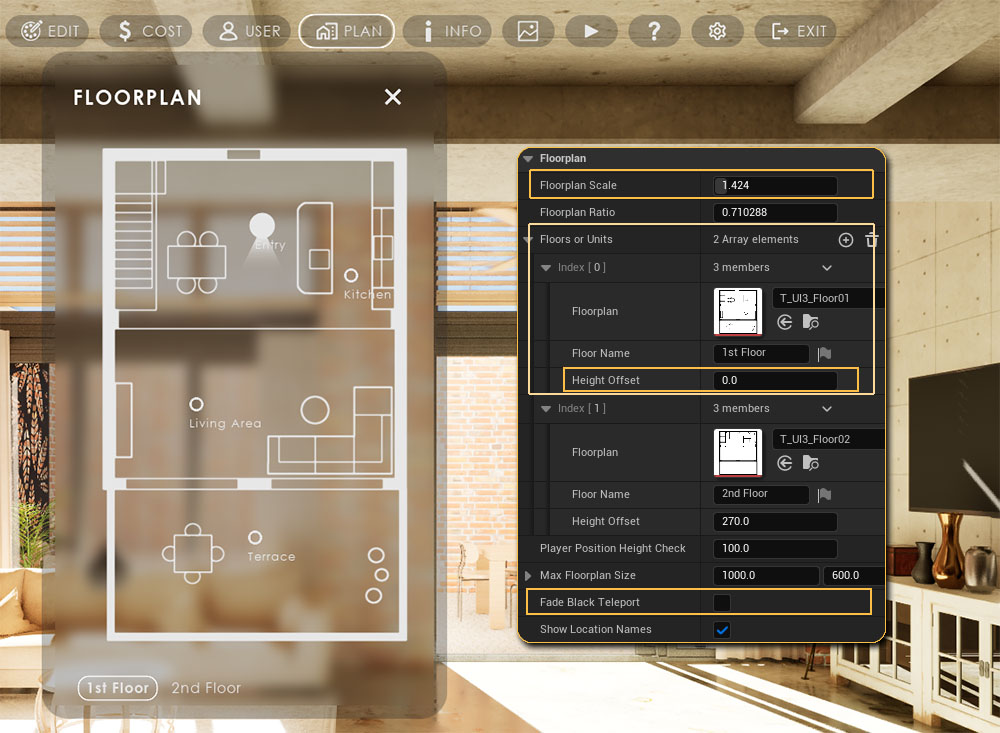Teleport to the Kitchen location marker
Viewport: 1000px width, 733px height.
point(351,275)
